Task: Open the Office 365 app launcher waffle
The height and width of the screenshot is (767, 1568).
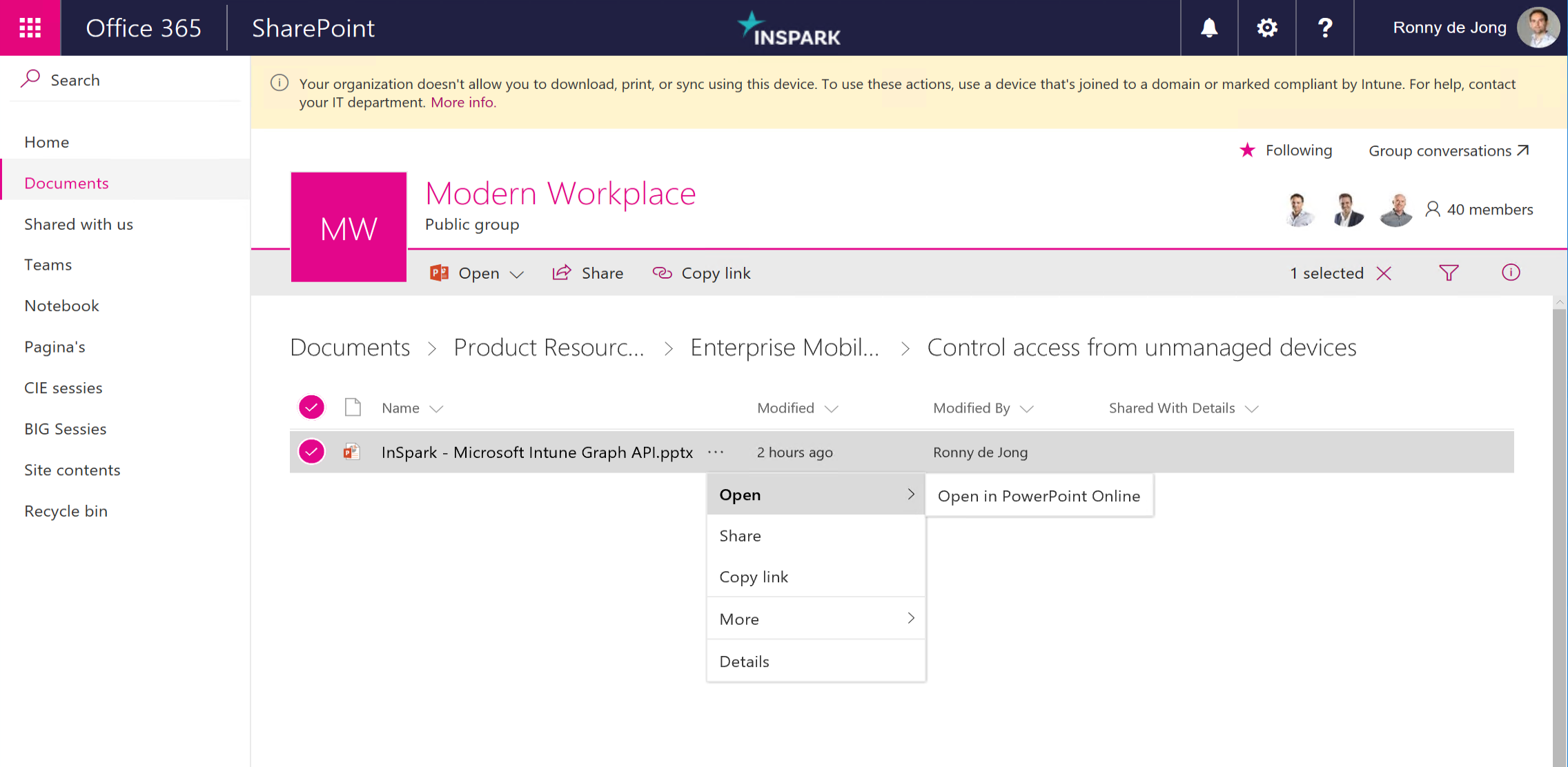Action: click(30, 28)
